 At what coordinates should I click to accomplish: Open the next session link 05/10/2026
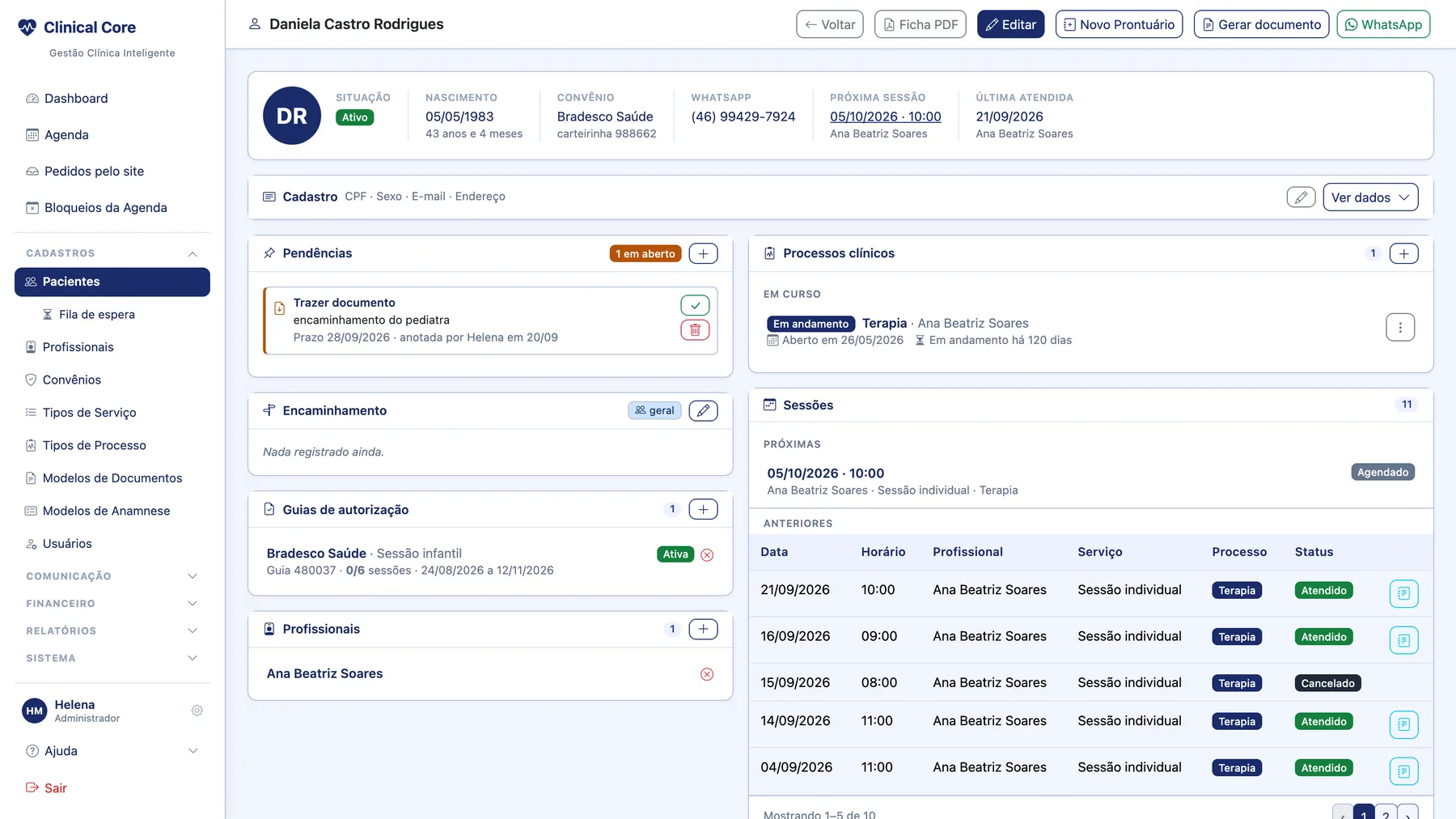tap(885, 117)
